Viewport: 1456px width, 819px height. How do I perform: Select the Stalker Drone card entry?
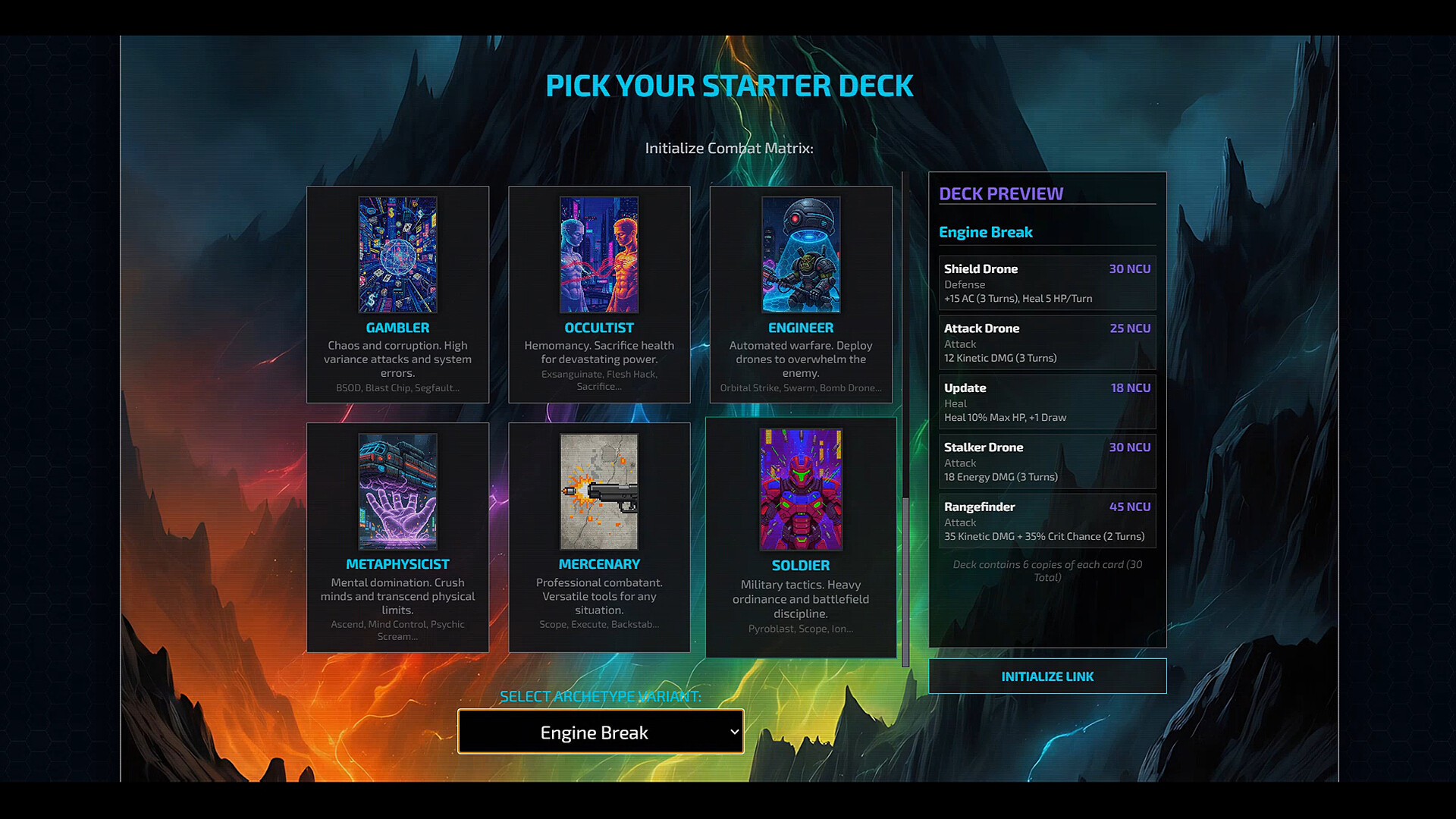(x=1047, y=462)
